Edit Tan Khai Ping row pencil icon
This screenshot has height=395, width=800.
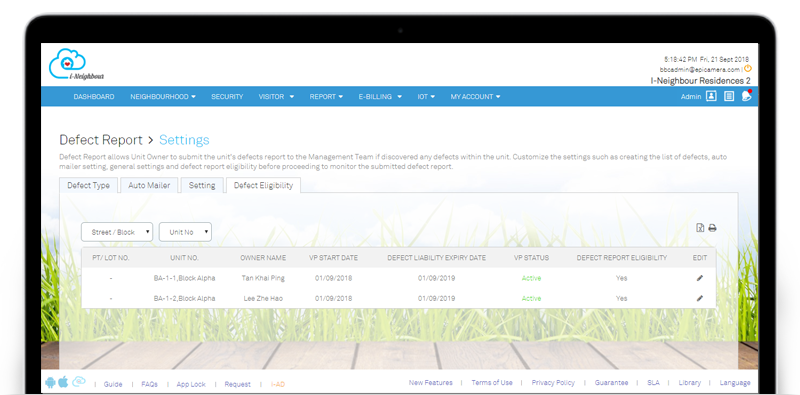pyautogui.click(x=699, y=278)
